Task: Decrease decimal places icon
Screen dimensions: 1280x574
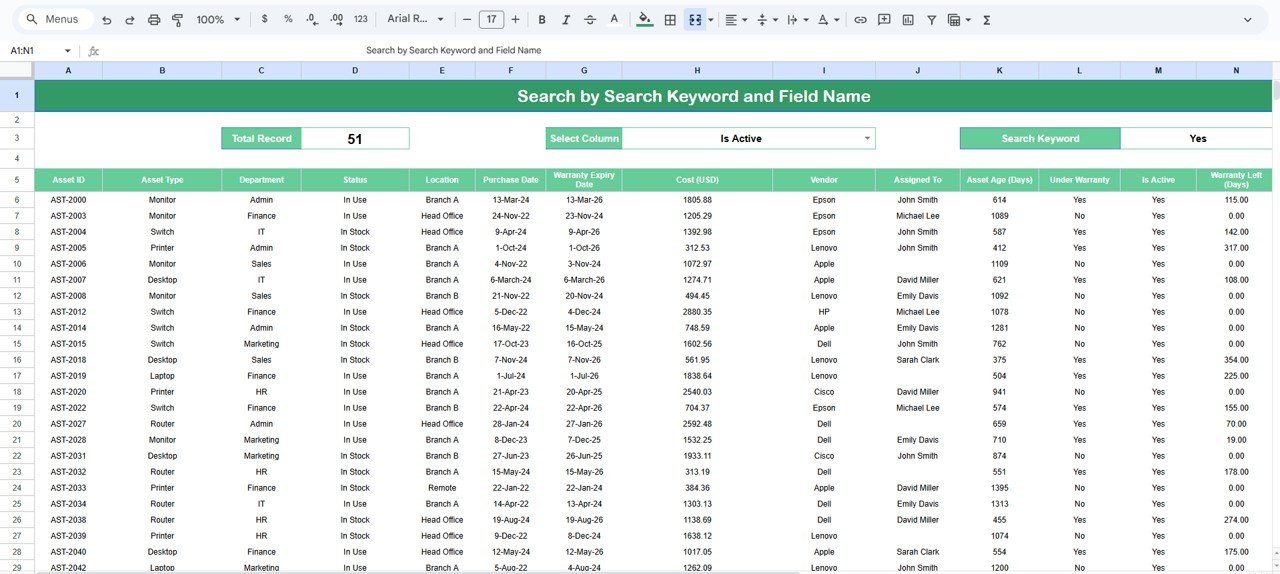Action: (312, 20)
